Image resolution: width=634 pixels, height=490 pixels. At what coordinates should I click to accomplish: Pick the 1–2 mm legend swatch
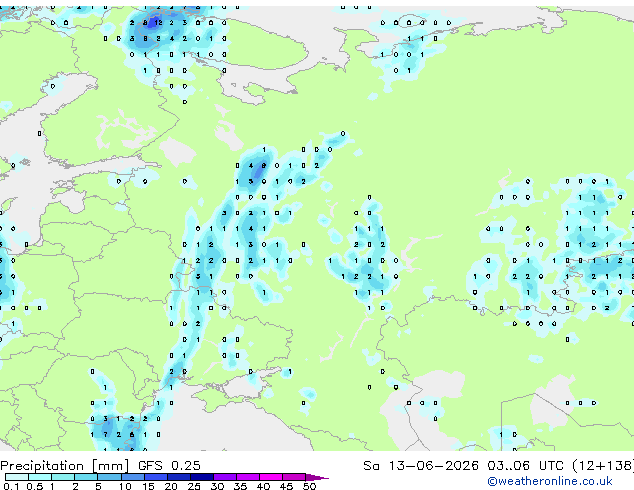(x=63, y=477)
